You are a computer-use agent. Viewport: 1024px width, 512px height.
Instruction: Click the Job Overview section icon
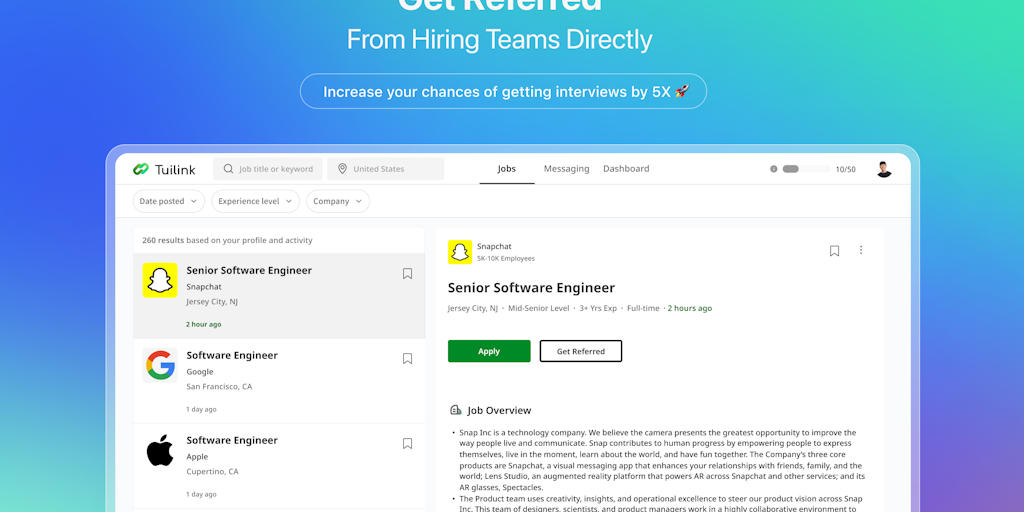(x=456, y=410)
